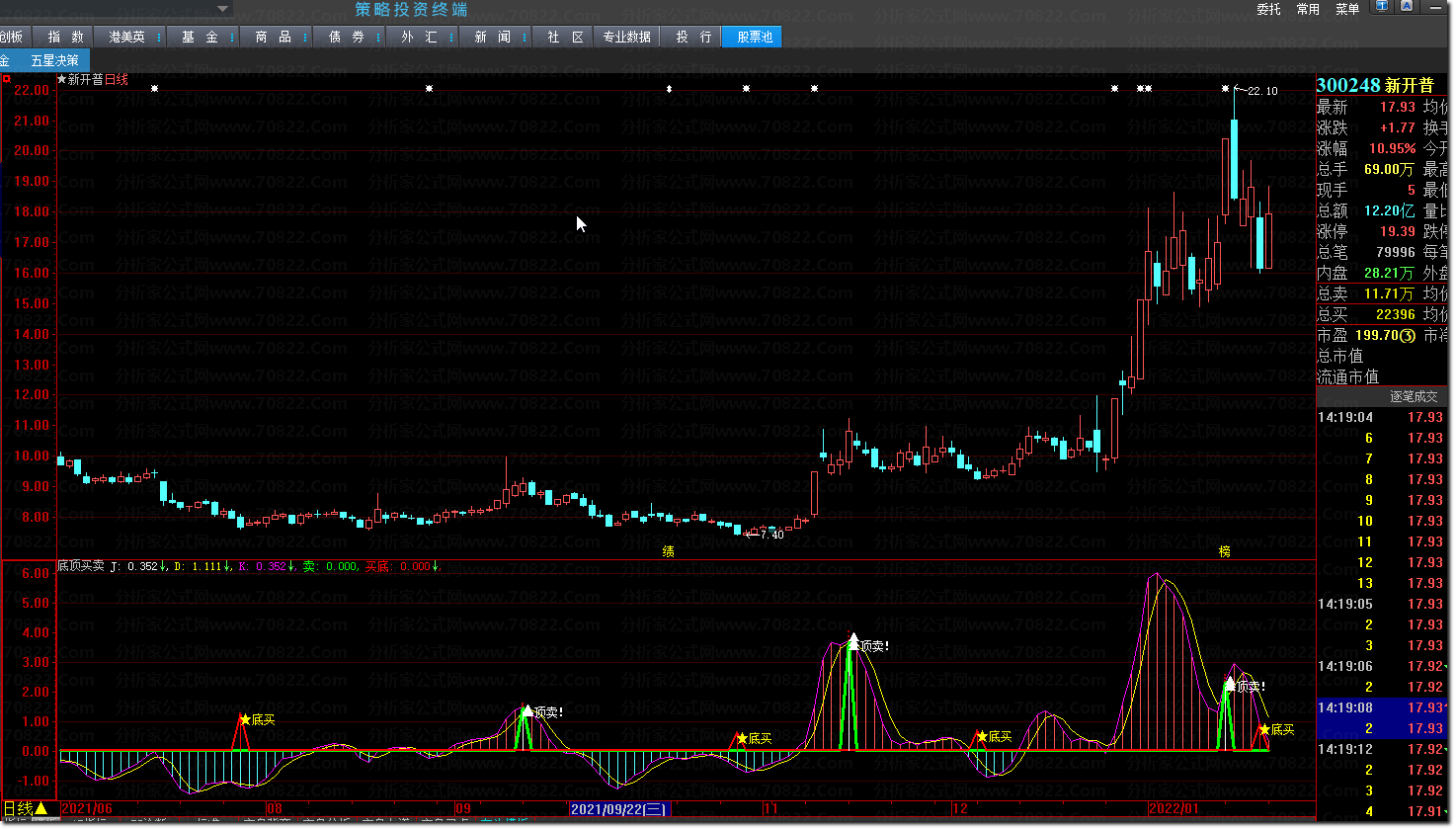Viewport: 1456px width, 829px height.
Task: Expand the dotted dropdown beside 基金
Action: click(x=233, y=37)
